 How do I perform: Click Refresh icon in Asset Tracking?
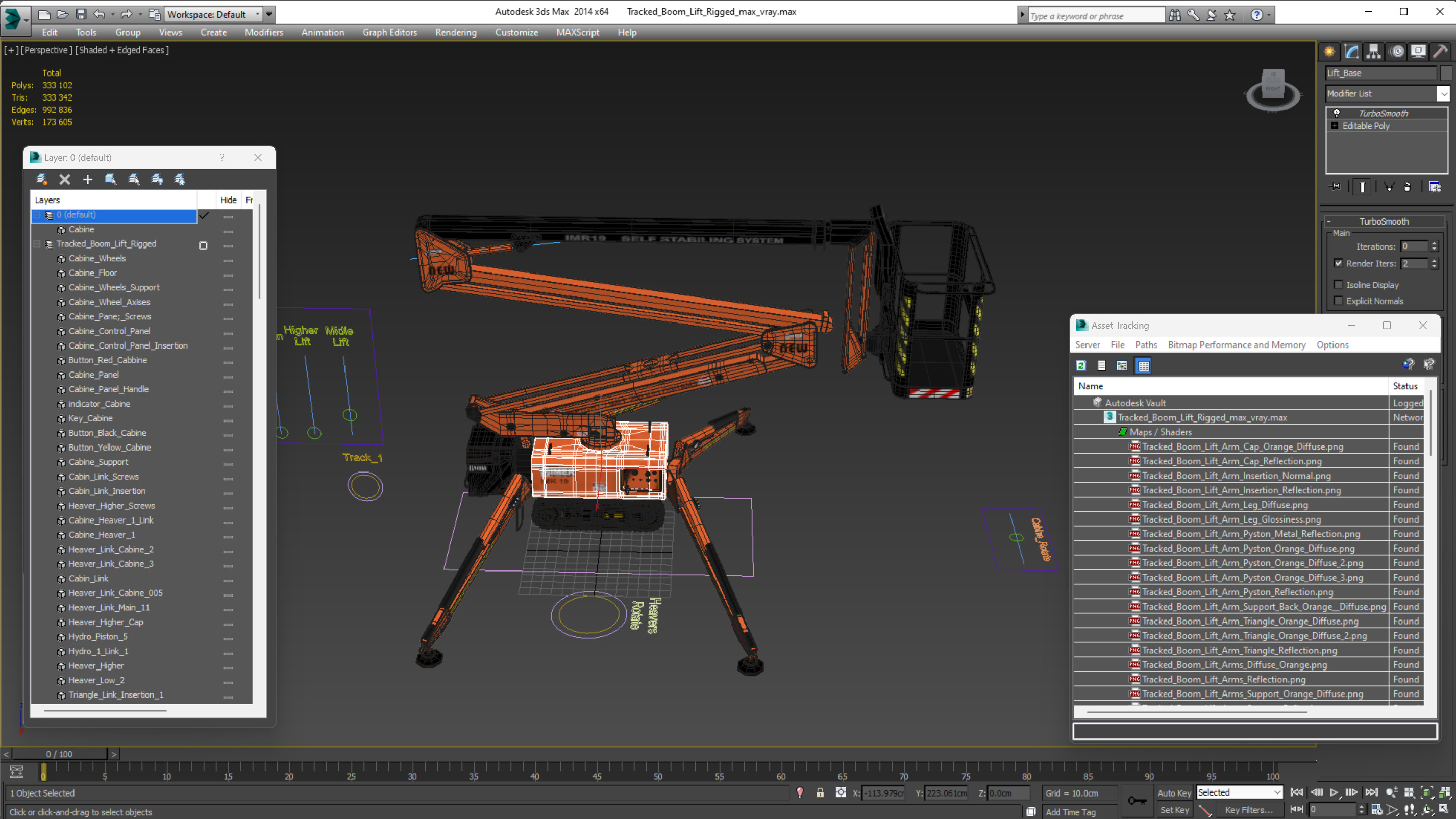click(1081, 366)
